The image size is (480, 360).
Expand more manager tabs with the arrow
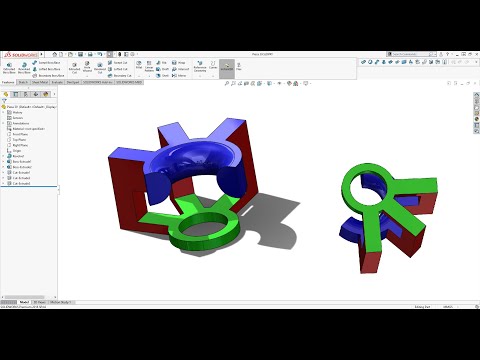pos(54,94)
